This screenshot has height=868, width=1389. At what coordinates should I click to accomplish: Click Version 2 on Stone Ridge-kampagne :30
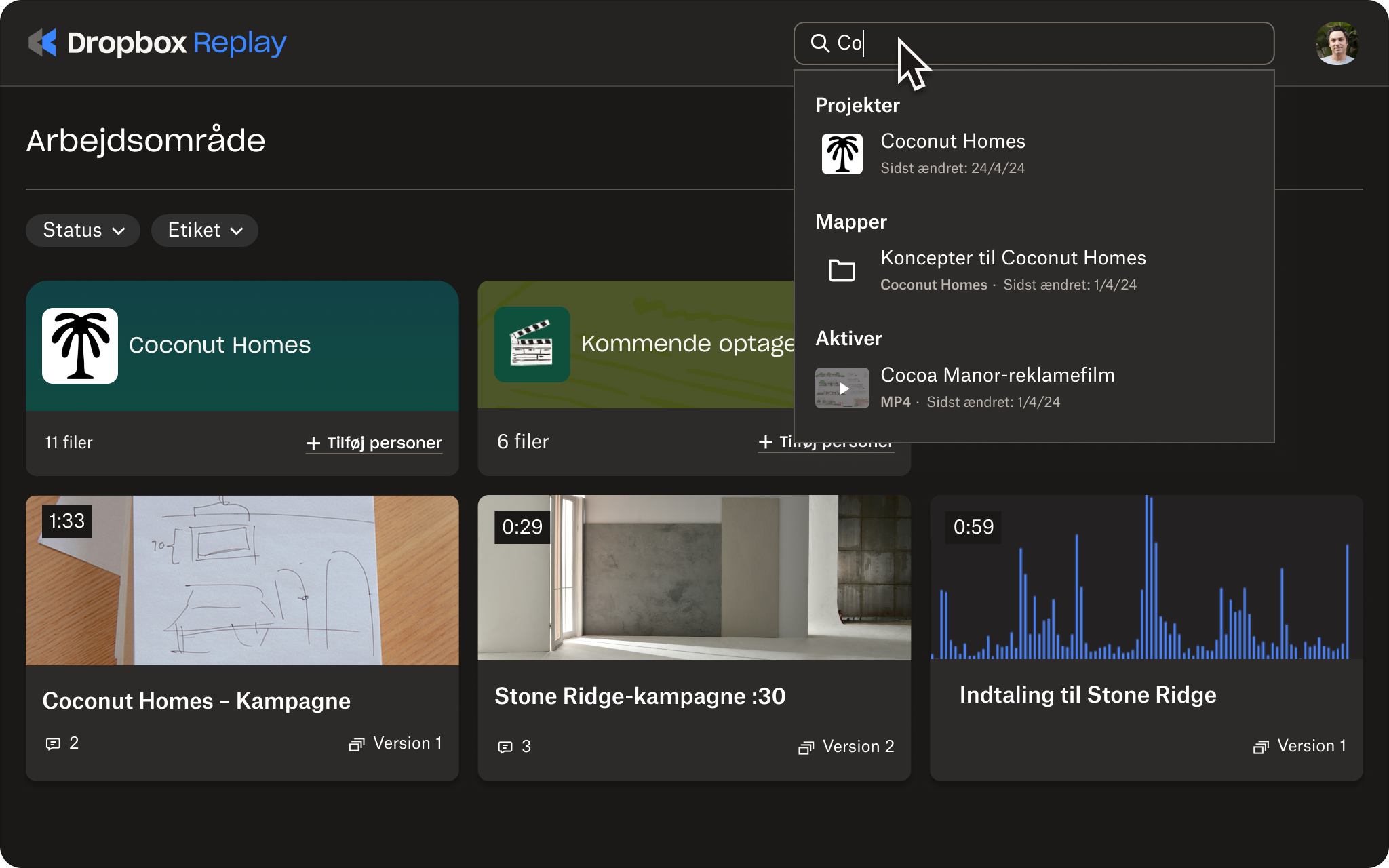858,747
